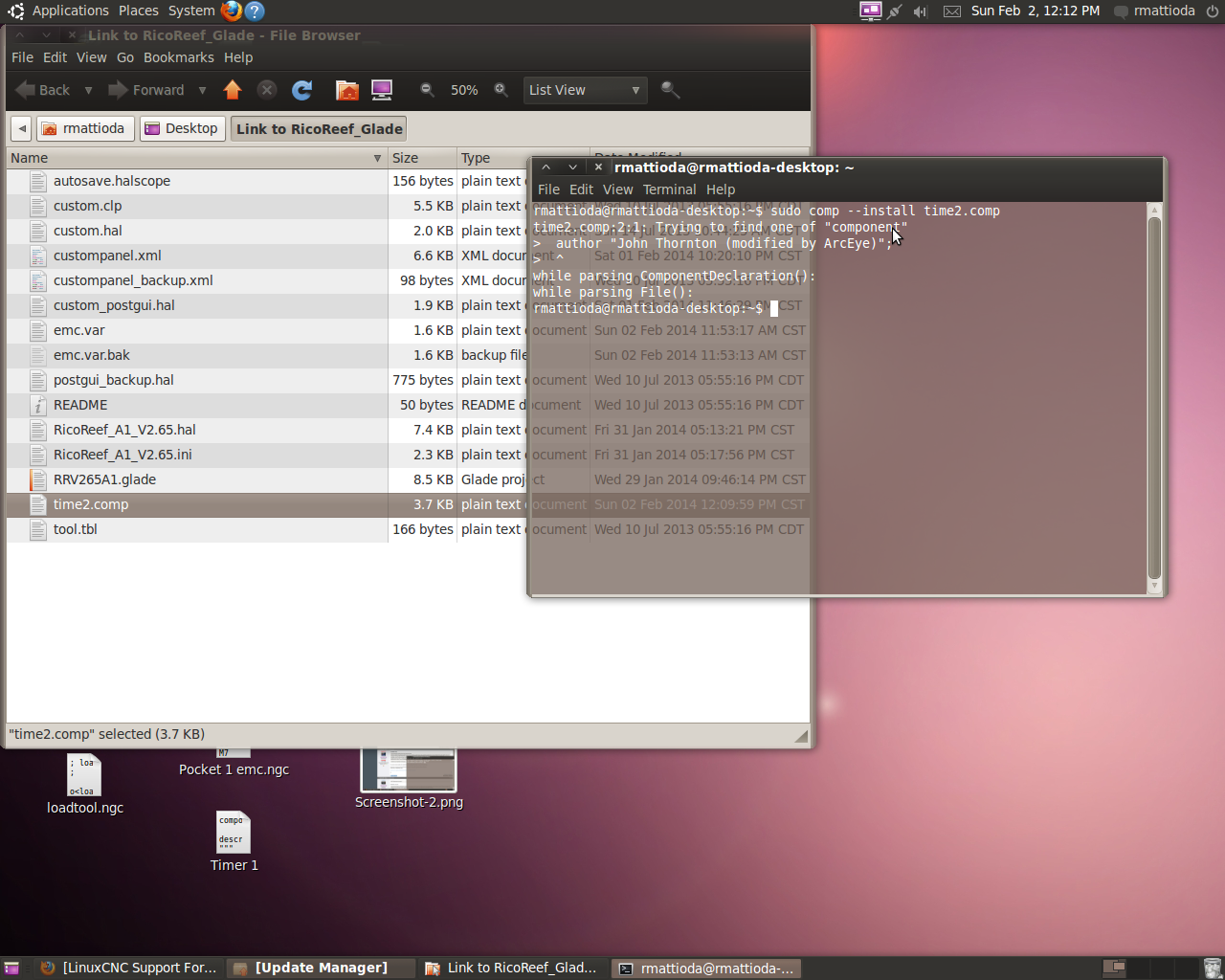Open the System menu in top panel
The width and height of the screenshot is (1225, 980).
pos(191,11)
